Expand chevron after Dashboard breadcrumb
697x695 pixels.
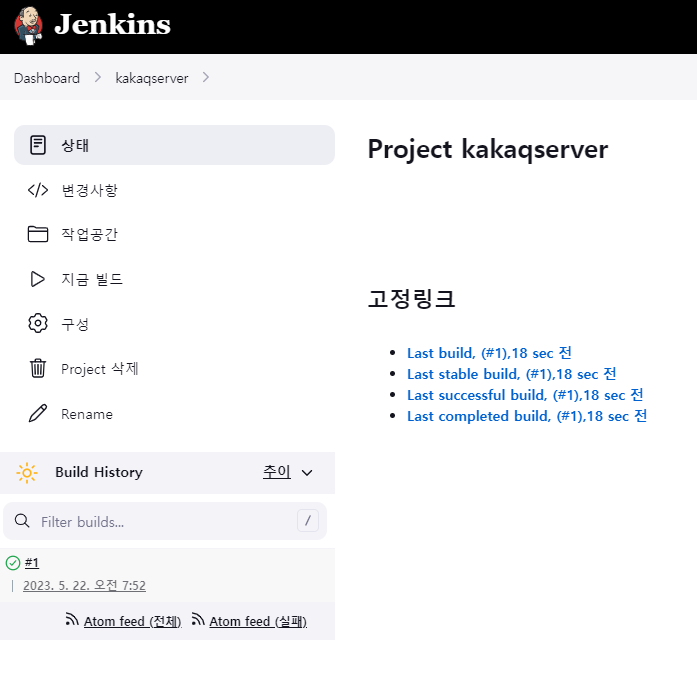pyautogui.click(x=98, y=78)
